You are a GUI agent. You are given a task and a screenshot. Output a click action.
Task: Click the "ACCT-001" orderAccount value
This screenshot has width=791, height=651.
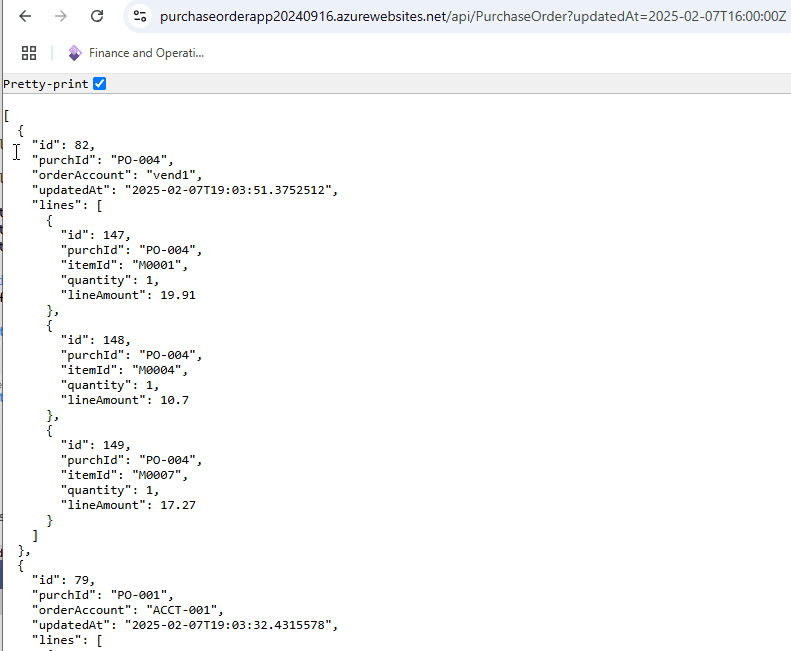point(182,610)
